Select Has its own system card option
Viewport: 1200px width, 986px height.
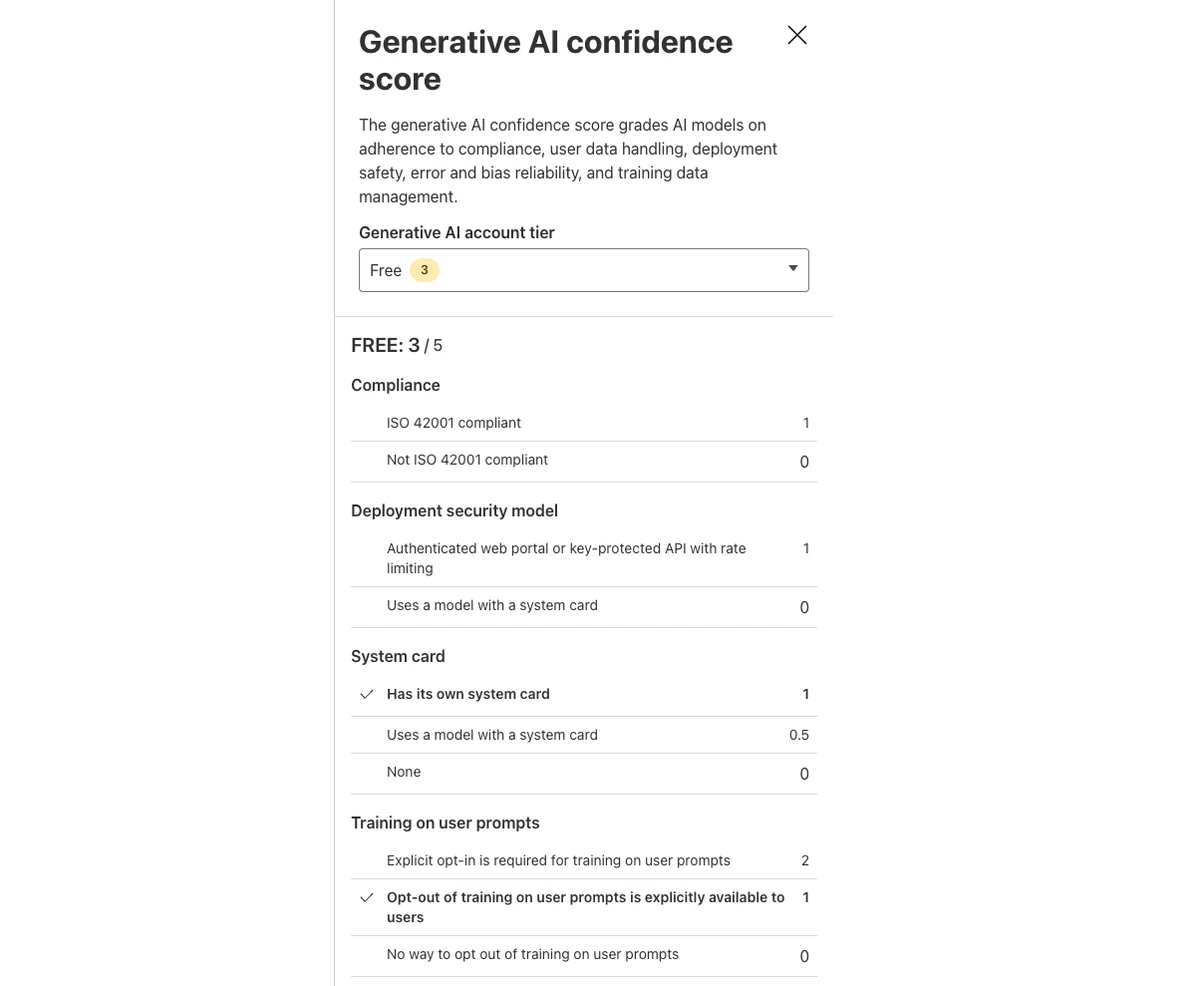(x=584, y=694)
